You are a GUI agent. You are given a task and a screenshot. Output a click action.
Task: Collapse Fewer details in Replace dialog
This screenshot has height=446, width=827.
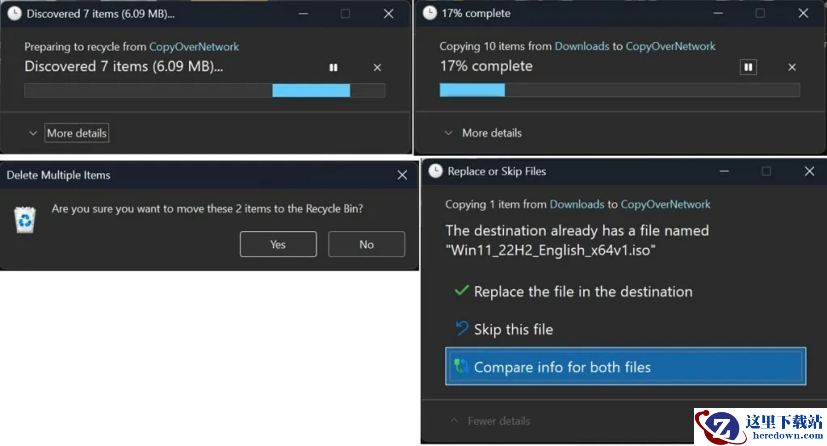491,421
